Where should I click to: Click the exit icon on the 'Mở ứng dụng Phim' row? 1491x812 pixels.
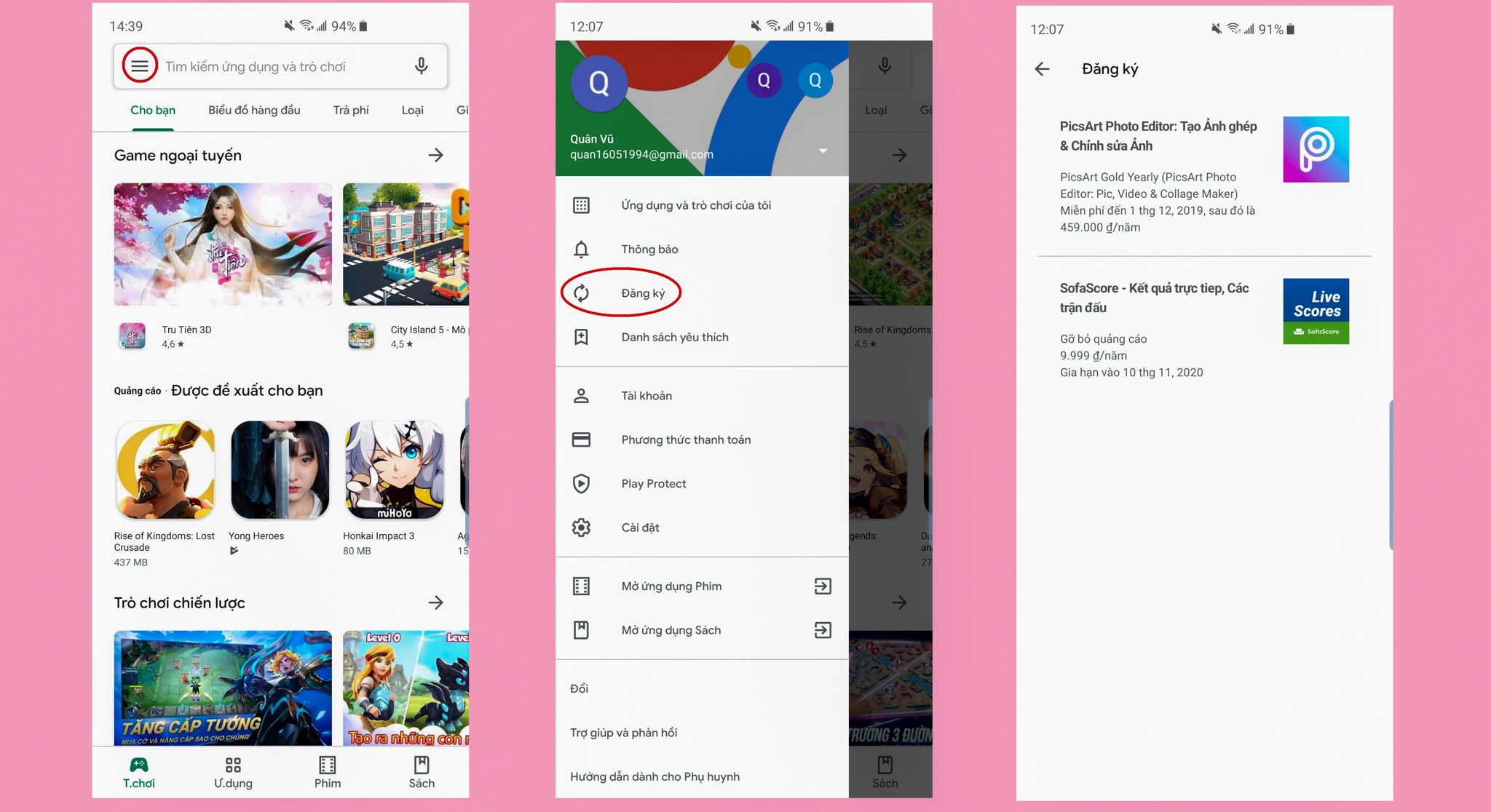pos(823,586)
